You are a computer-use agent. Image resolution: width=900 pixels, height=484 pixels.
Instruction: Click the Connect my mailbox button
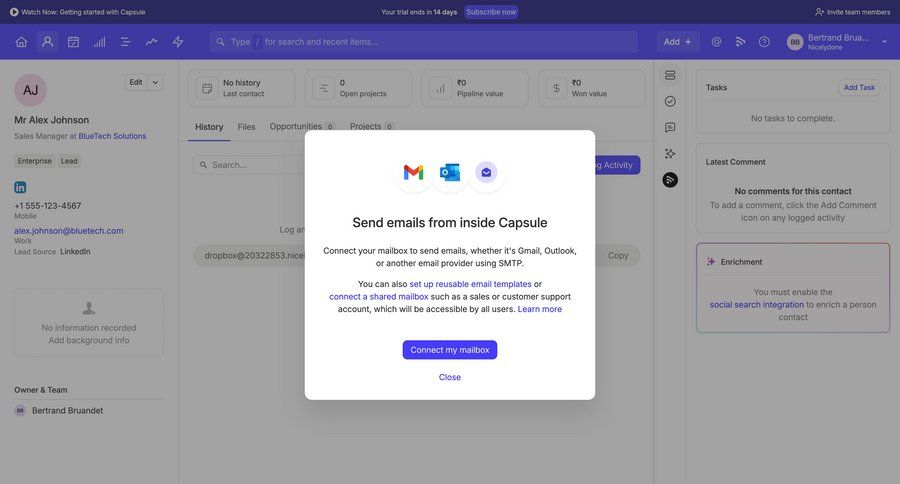450,350
